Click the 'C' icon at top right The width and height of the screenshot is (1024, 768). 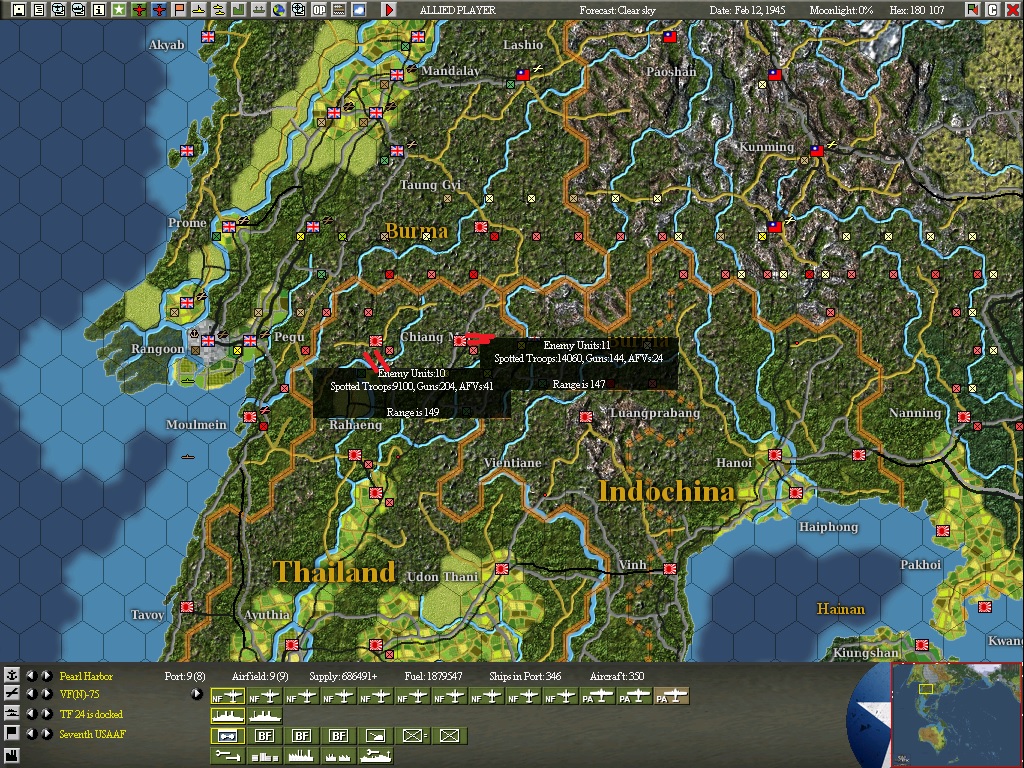993,10
